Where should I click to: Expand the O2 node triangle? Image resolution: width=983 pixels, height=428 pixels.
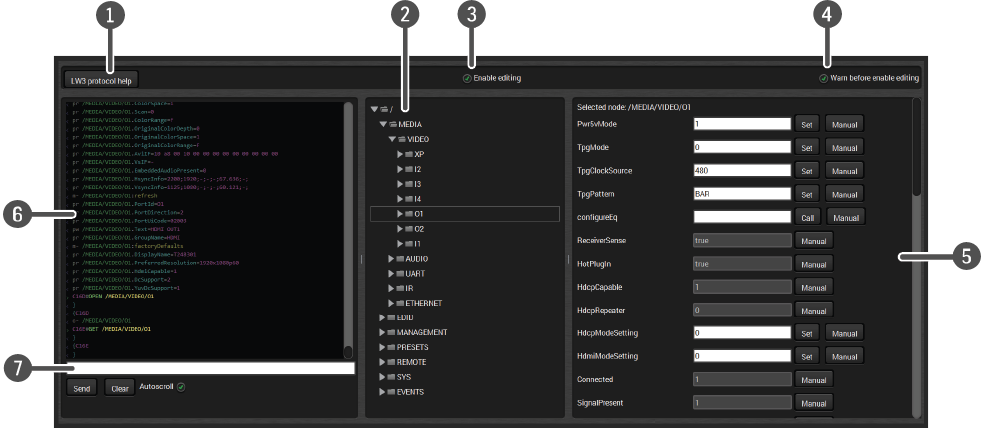click(x=400, y=229)
